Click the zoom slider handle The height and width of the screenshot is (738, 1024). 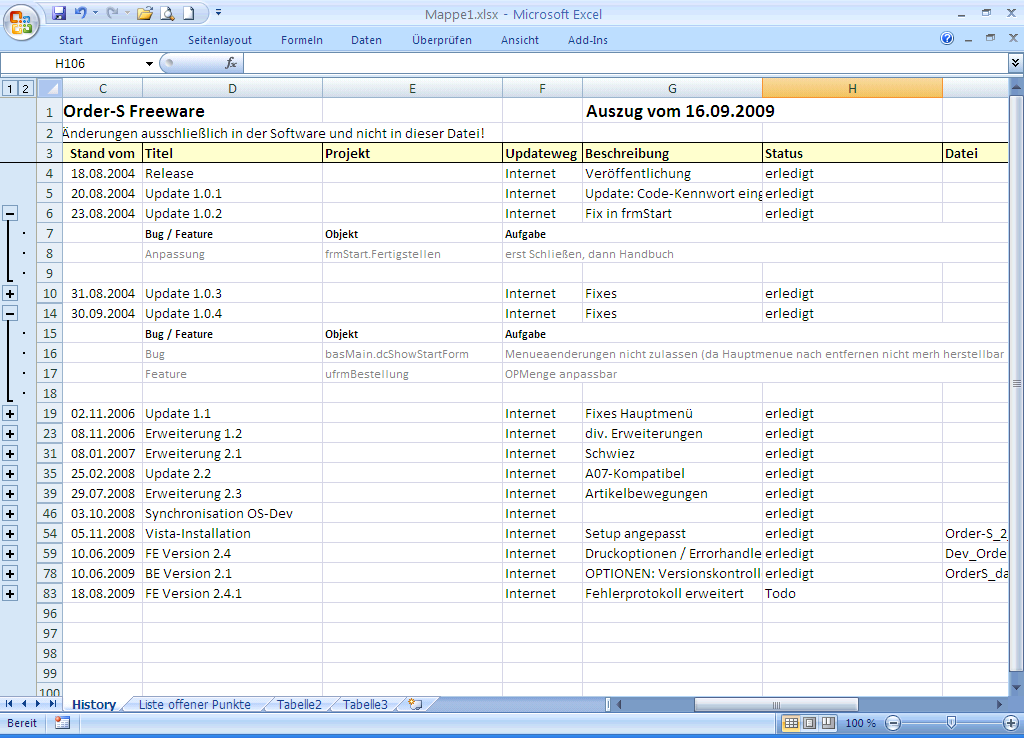pyautogui.click(x=951, y=723)
